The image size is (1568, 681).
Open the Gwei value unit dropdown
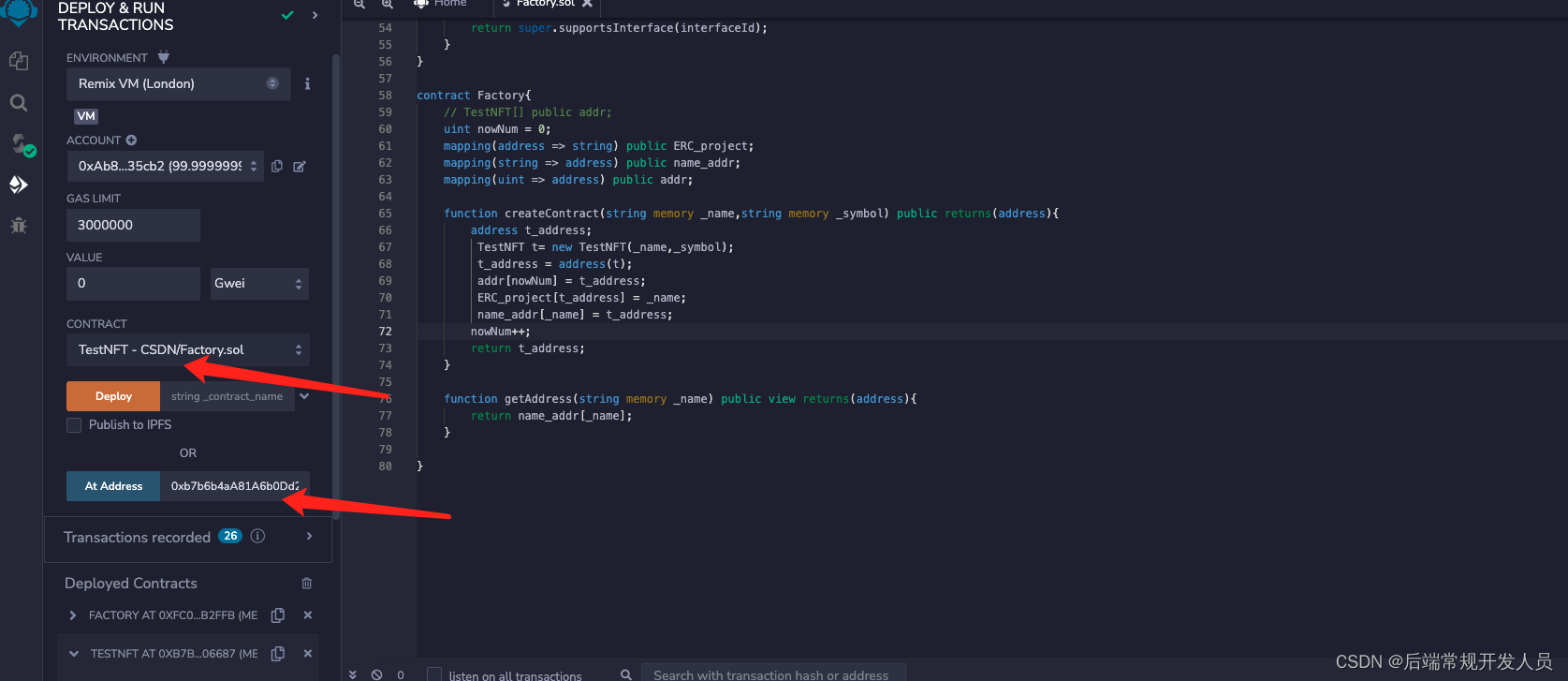258,284
